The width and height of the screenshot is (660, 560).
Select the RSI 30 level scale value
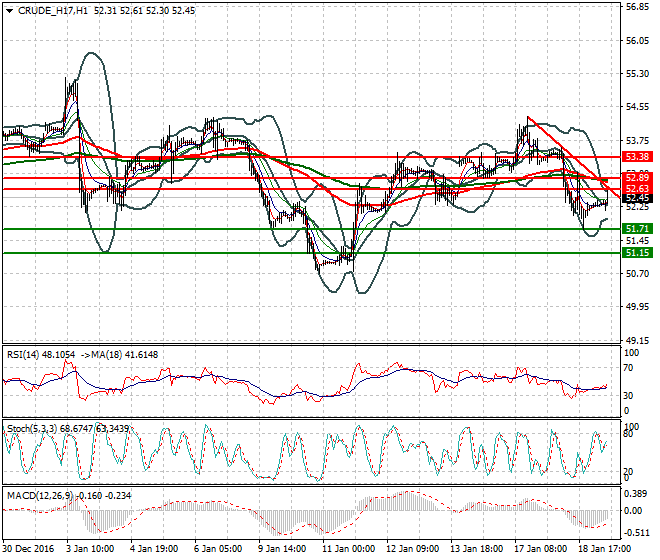tap(628, 395)
